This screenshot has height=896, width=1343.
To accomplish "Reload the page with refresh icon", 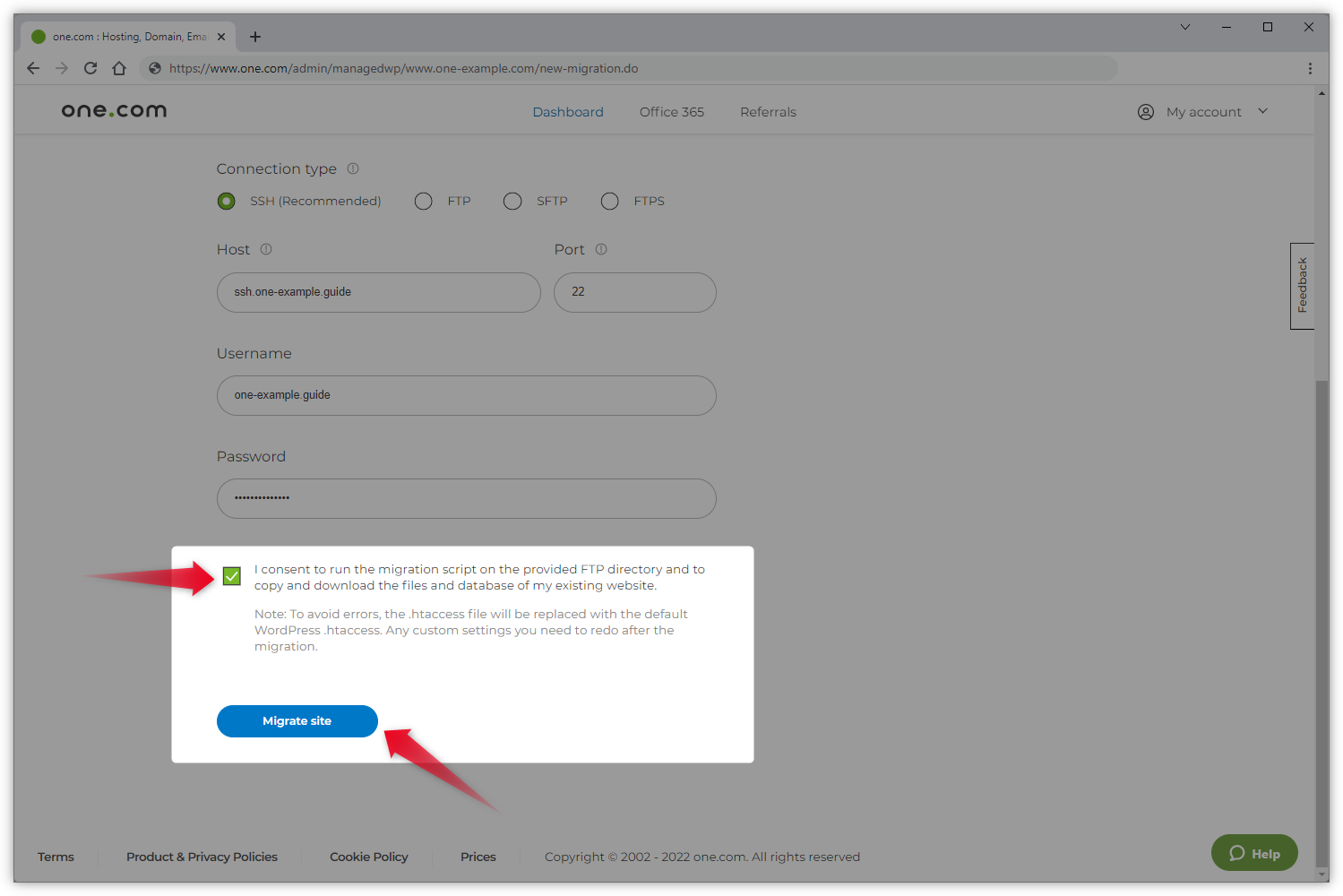I will click(x=90, y=68).
